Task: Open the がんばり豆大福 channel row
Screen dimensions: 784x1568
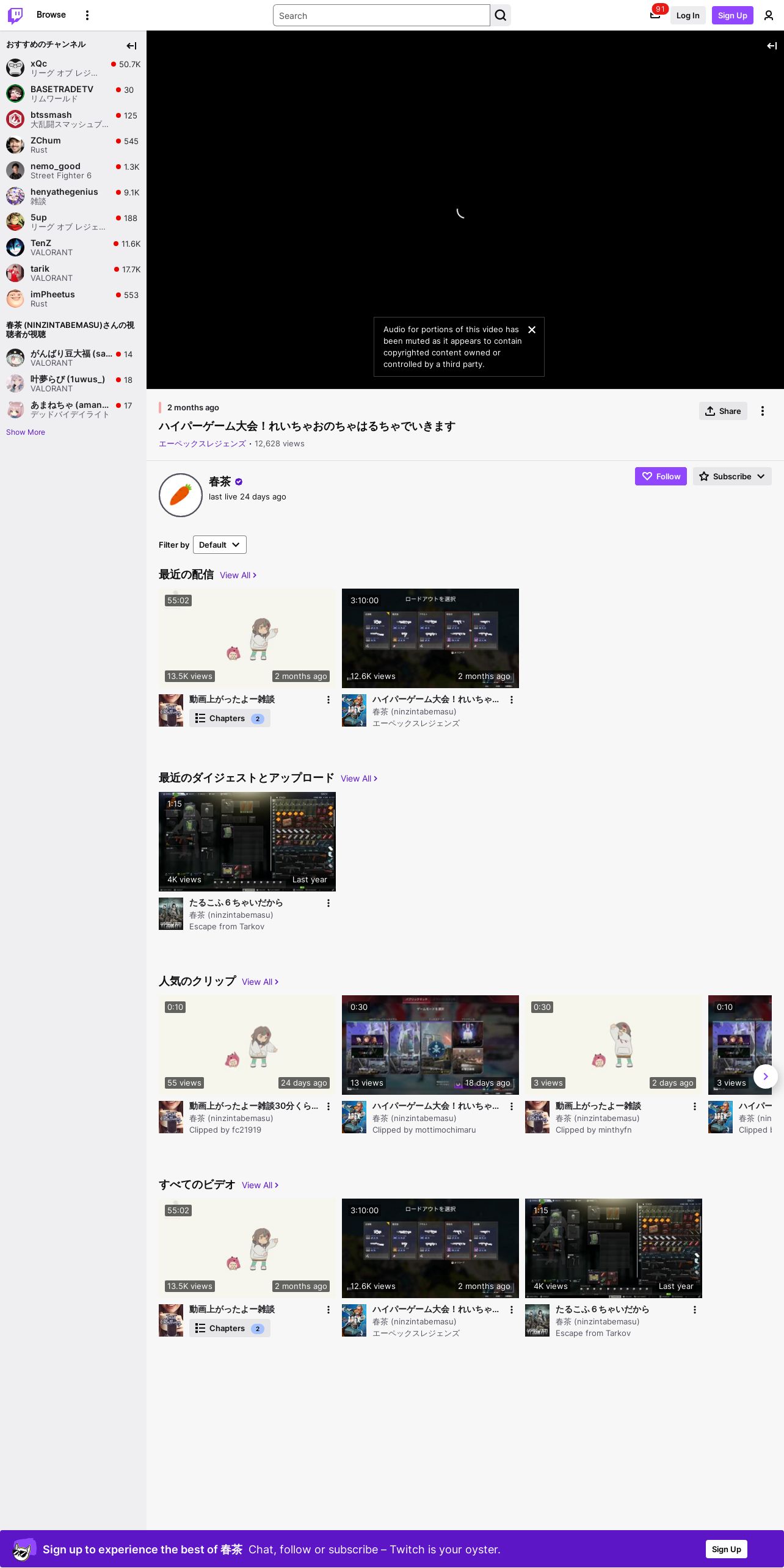Action: click(73, 358)
